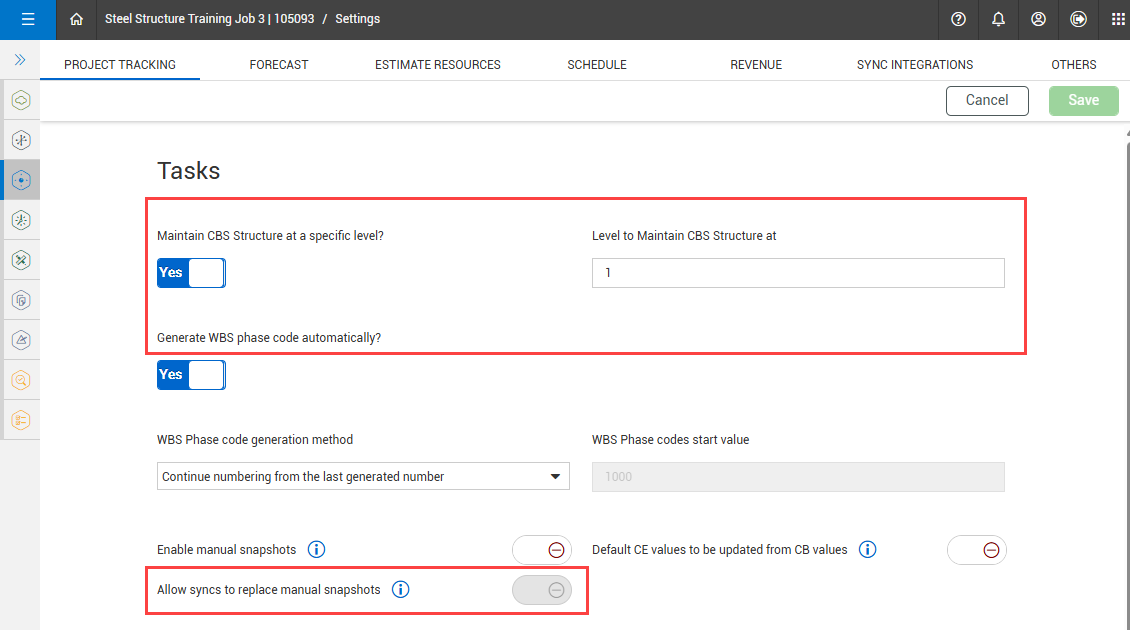Open the hamburger main menu
Viewport: 1130px width, 630px height.
(27, 19)
